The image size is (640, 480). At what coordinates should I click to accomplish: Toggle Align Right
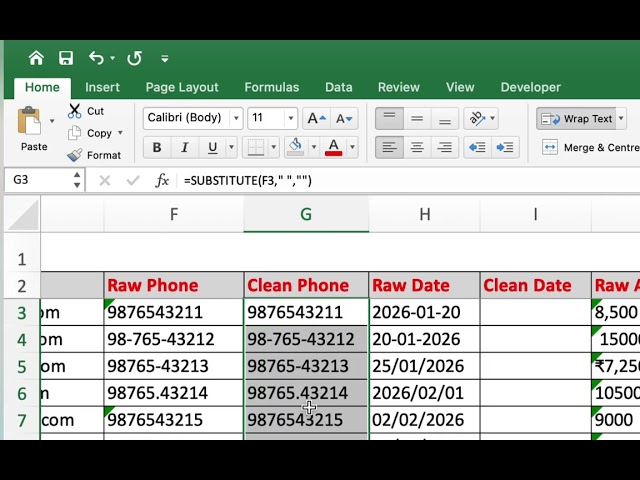[x=444, y=147]
